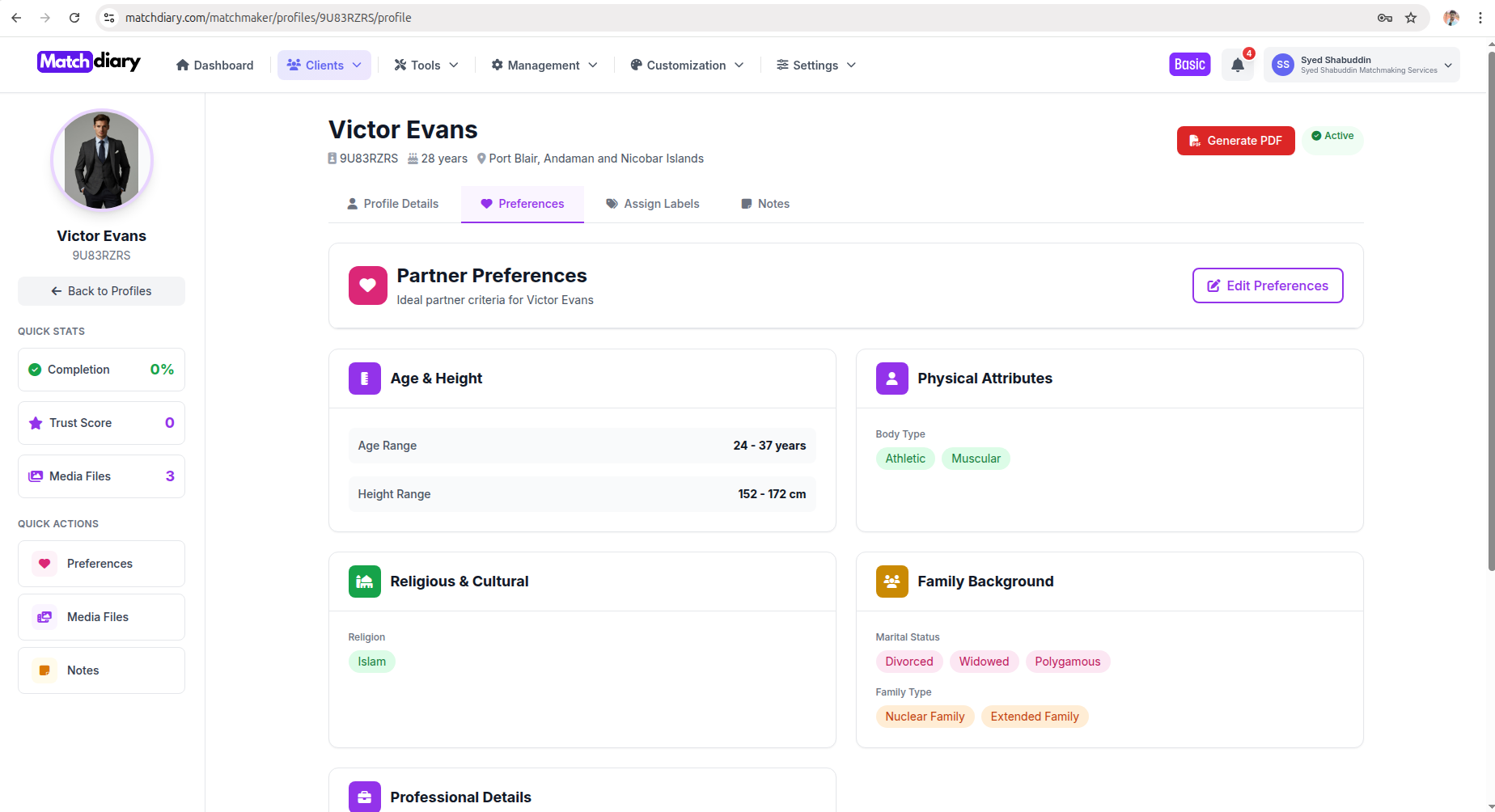Expand the Syed Shabuddin account menu
1495x812 pixels.
coord(1362,65)
